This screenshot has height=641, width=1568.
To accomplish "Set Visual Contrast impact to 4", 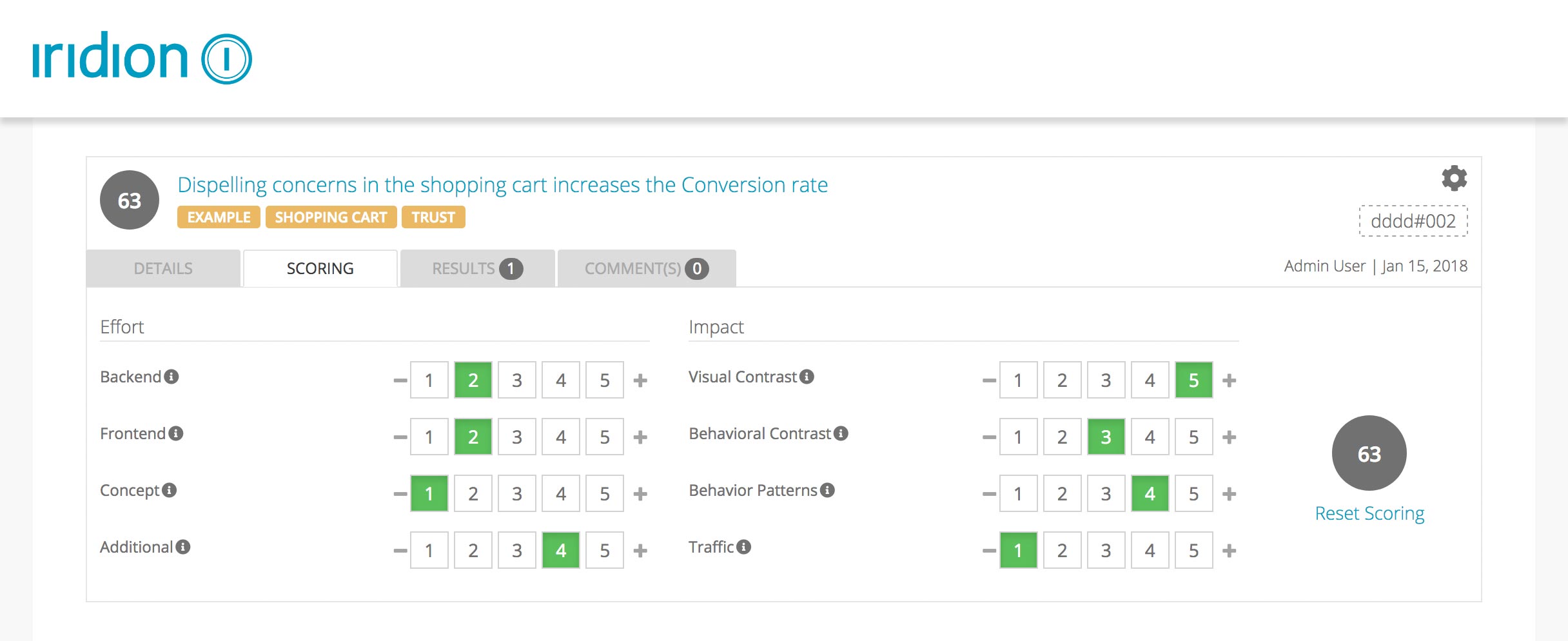I will pyautogui.click(x=1150, y=380).
